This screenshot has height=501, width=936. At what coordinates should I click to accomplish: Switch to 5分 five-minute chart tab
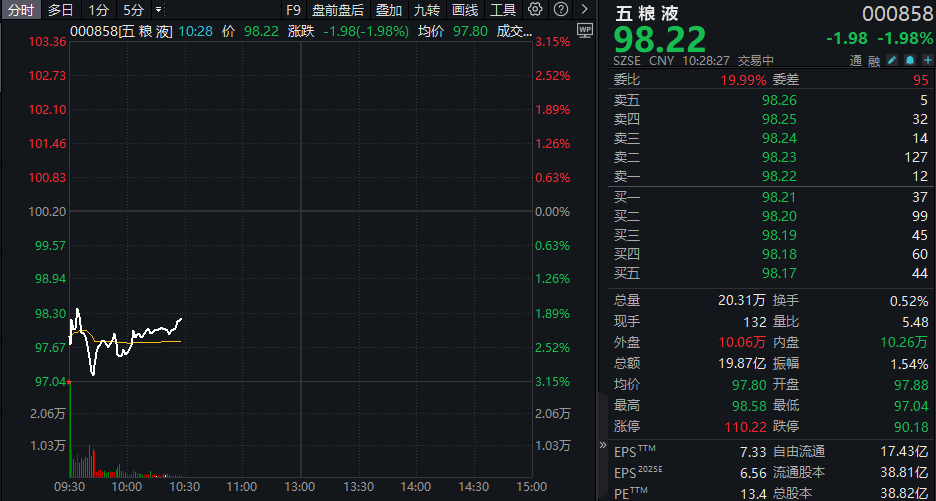[133, 10]
